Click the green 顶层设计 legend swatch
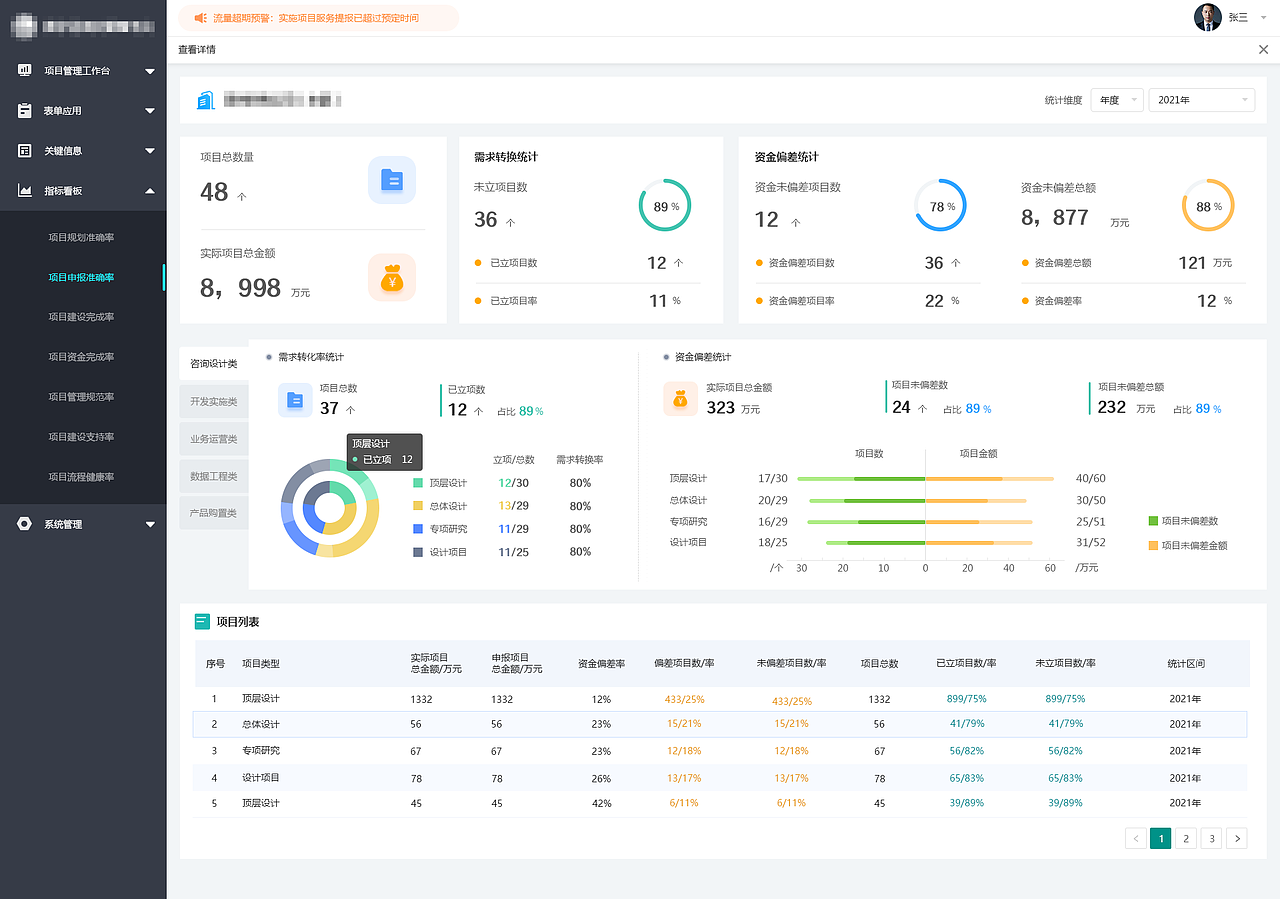The width and height of the screenshot is (1280, 899). tap(418, 483)
